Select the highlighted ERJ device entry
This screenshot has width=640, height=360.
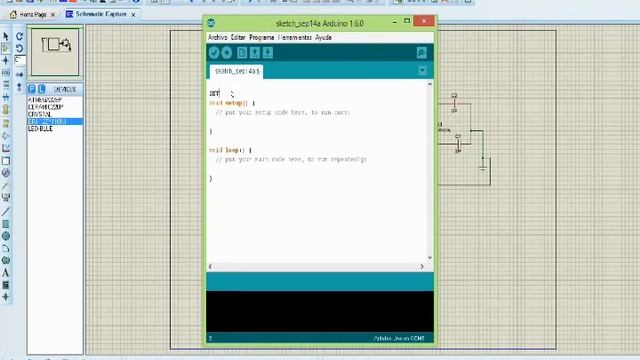coord(55,122)
